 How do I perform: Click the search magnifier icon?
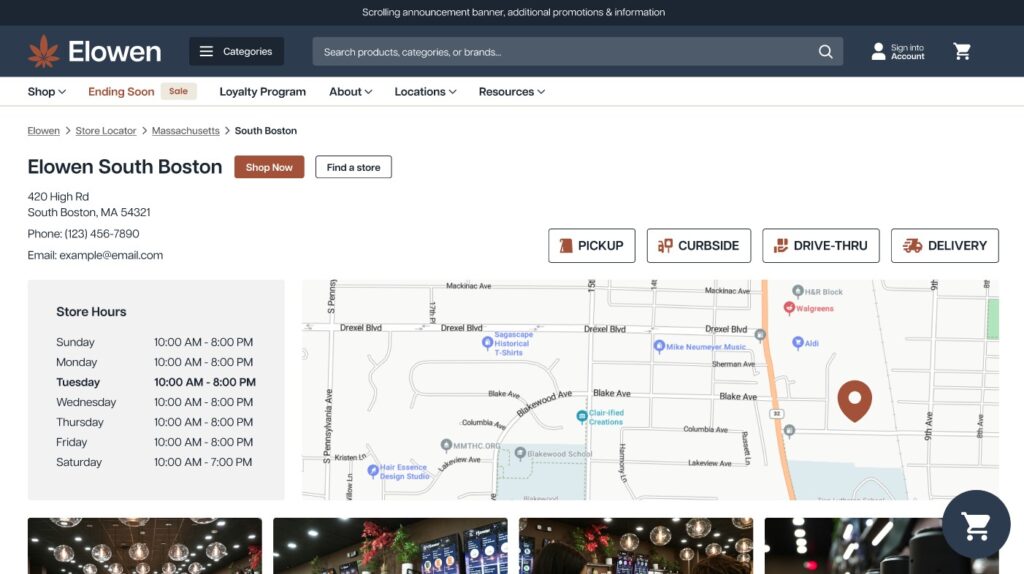point(825,52)
